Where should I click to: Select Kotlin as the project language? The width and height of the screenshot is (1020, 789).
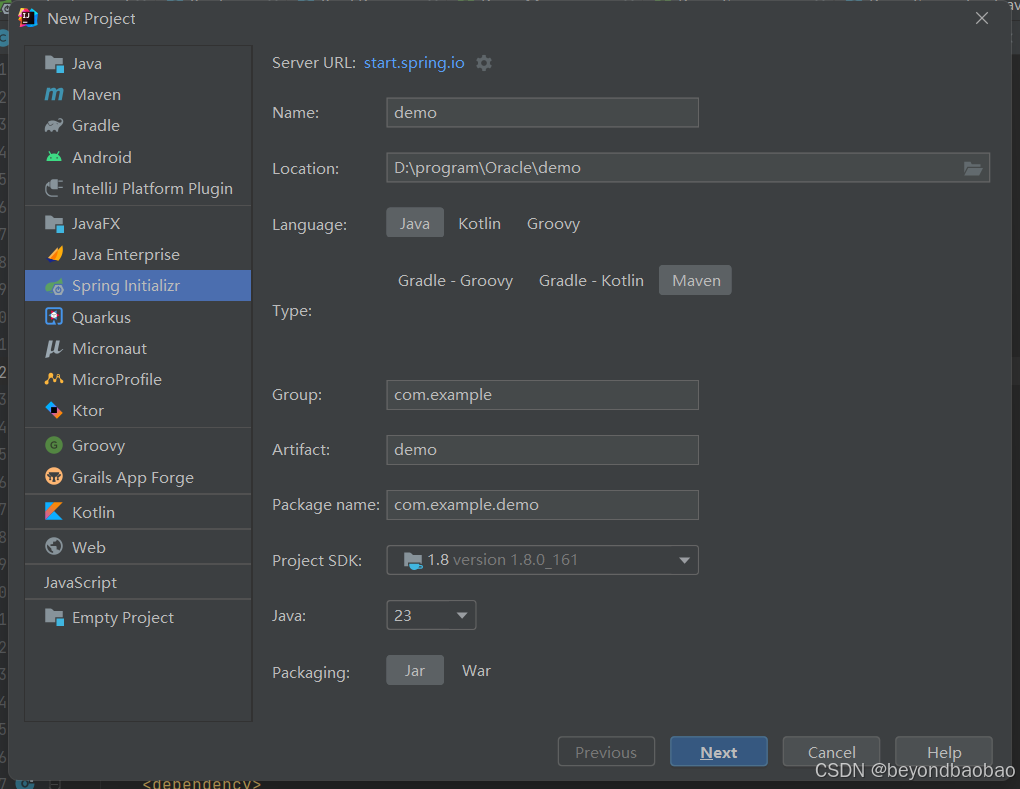point(479,223)
